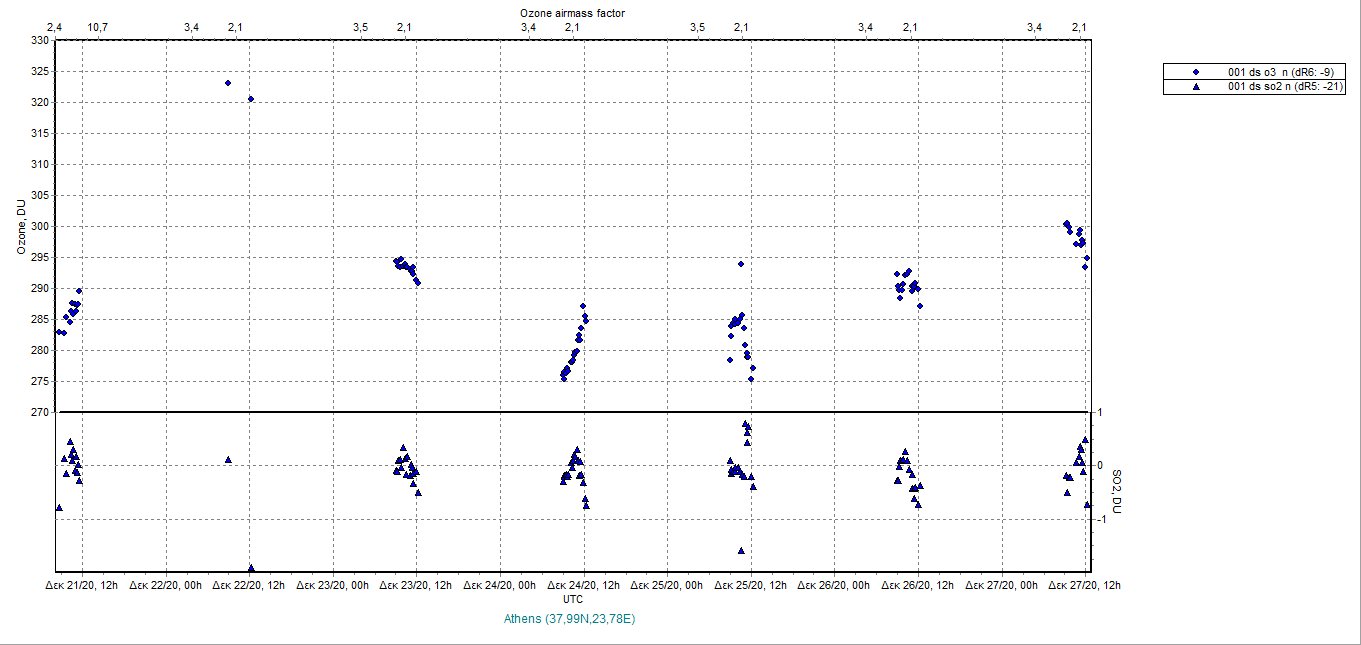
Task: Select the ozone point near 320 DU
Action: click(x=251, y=99)
